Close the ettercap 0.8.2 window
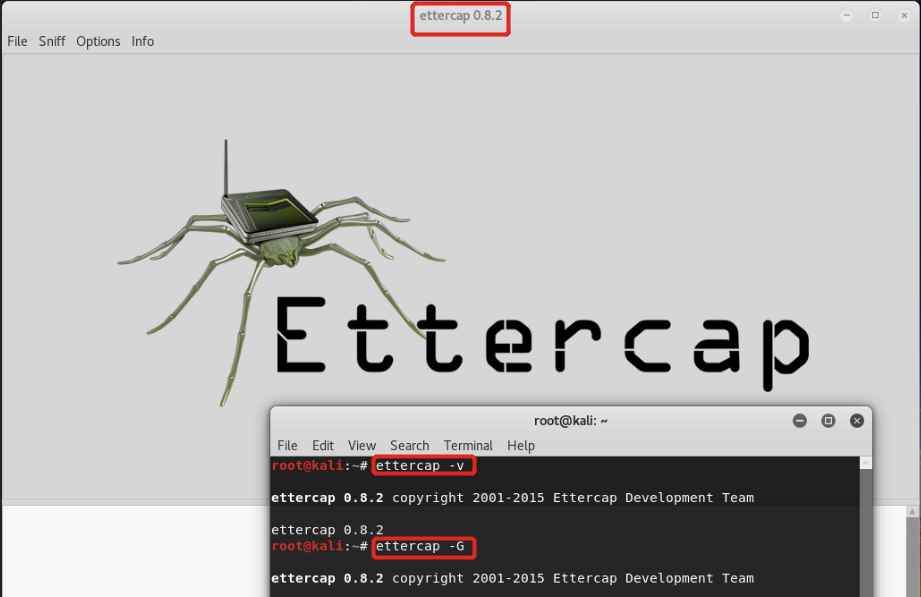This screenshot has width=921, height=597. pos(904,15)
